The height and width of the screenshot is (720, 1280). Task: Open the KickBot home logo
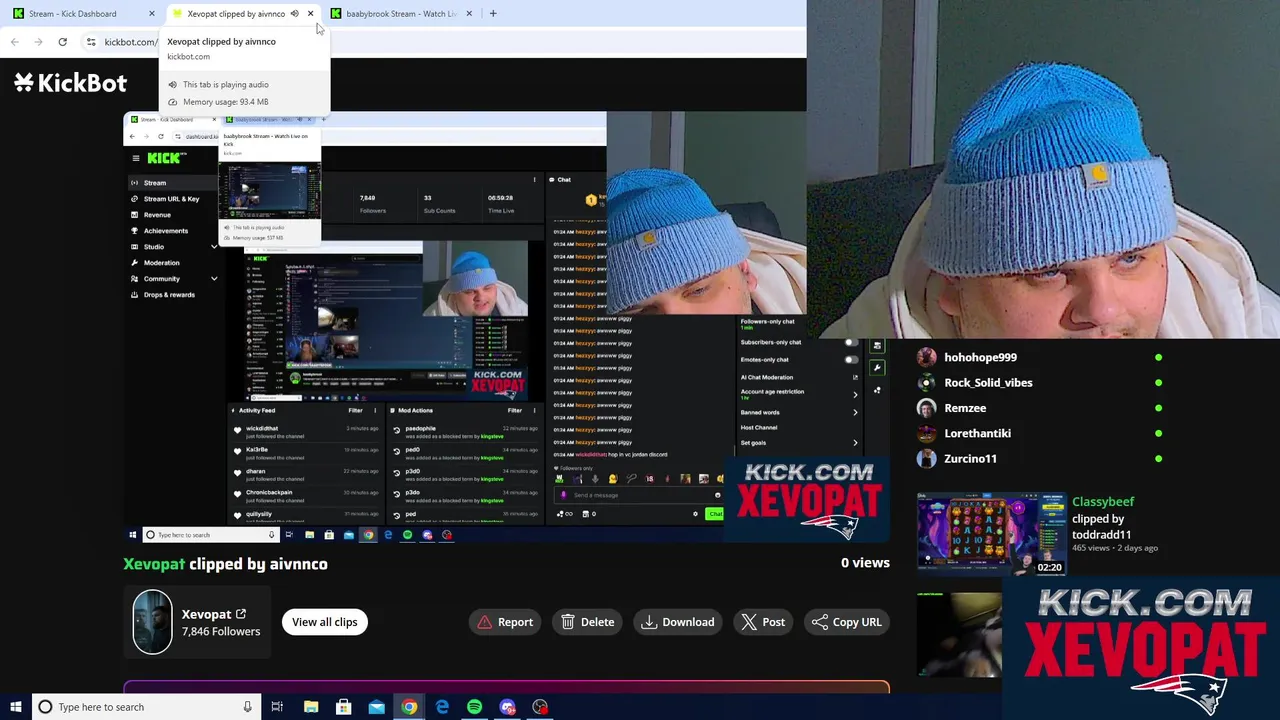tap(70, 83)
